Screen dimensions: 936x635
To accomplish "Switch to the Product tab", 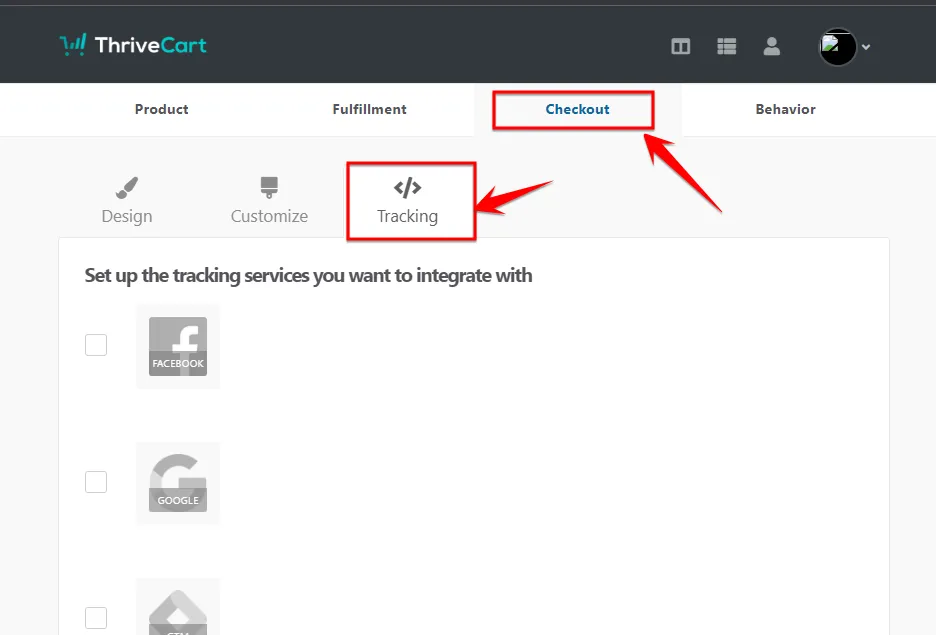I will tap(162, 109).
